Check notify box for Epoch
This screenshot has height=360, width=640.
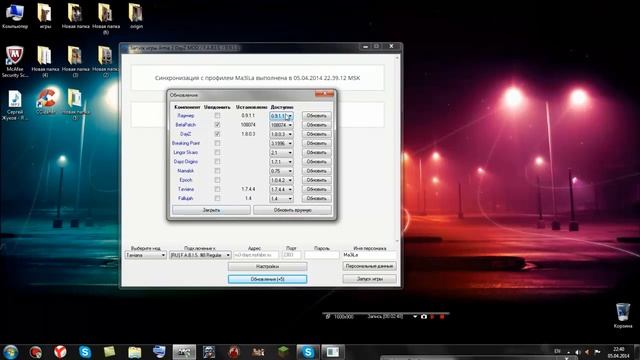[217, 180]
